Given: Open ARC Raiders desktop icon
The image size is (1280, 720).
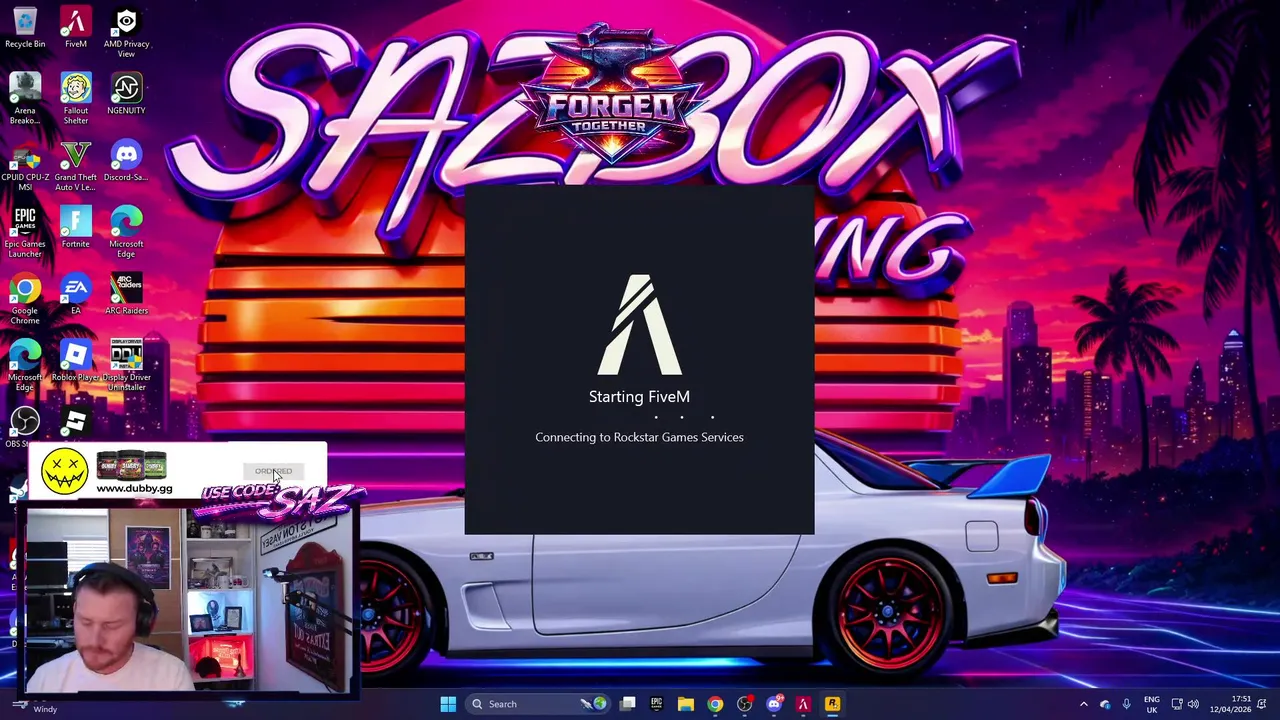Looking at the screenshot, I should 126,295.
